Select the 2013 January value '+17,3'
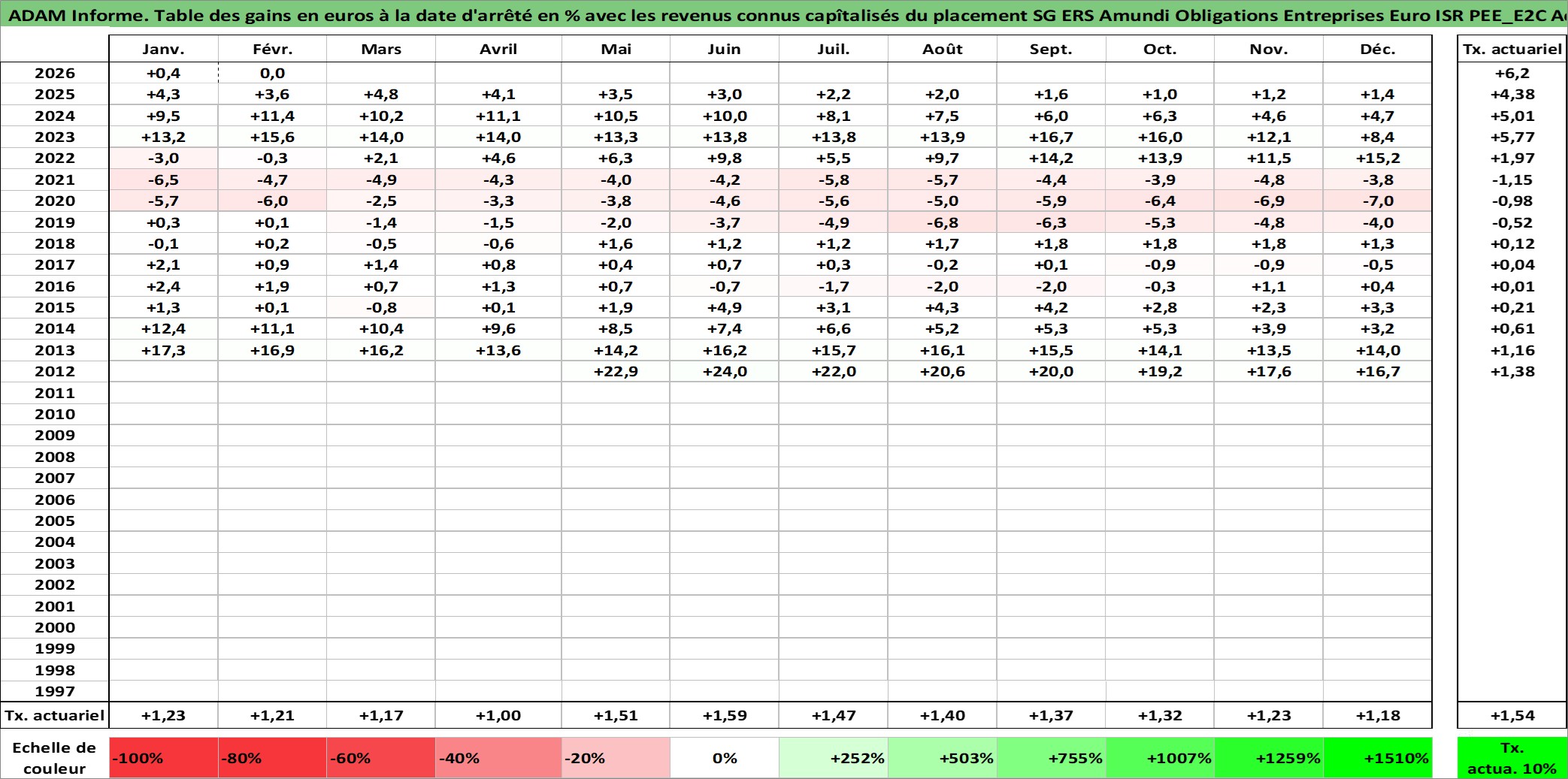Viewport: 1568px width, 779px height. pos(163,350)
